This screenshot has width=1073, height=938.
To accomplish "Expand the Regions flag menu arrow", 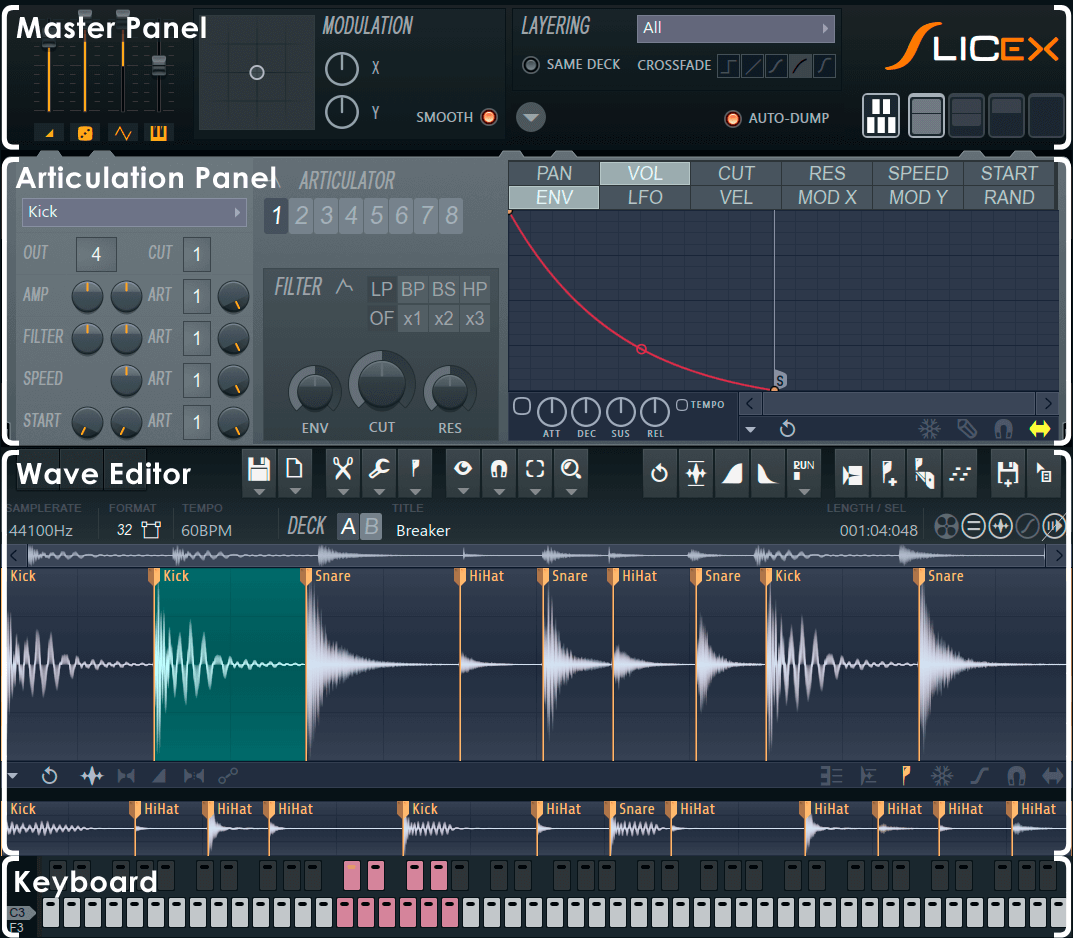I will click(x=415, y=491).
